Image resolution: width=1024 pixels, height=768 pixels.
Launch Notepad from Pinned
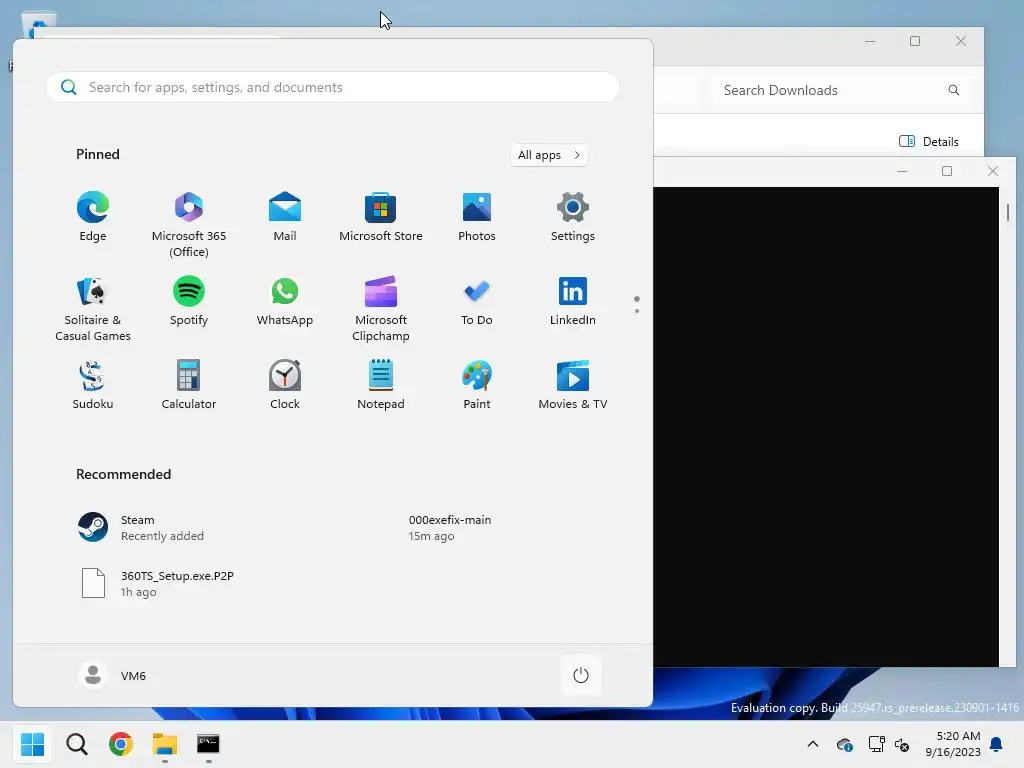(x=381, y=385)
